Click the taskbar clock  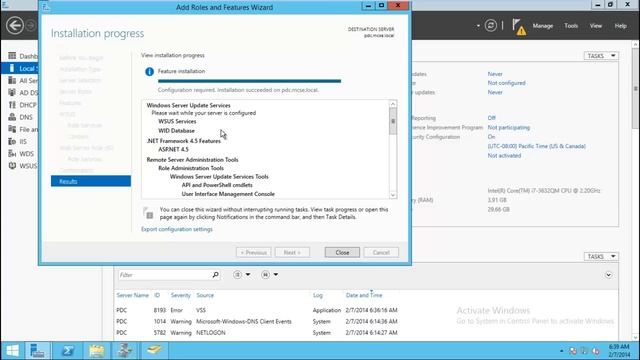pos(619,351)
